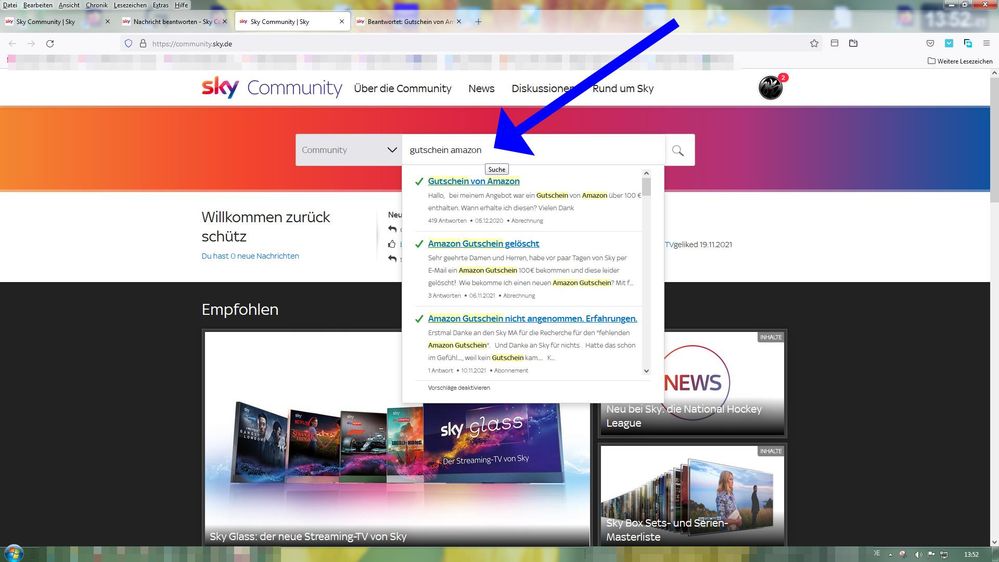Open the Chronik menu in the menu bar
This screenshot has width=999, height=562.
coord(96,5)
